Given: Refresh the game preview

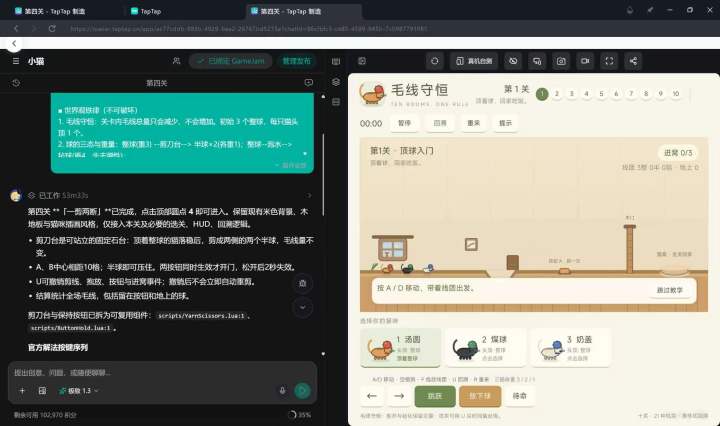Looking at the screenshot, I should 434,61.
